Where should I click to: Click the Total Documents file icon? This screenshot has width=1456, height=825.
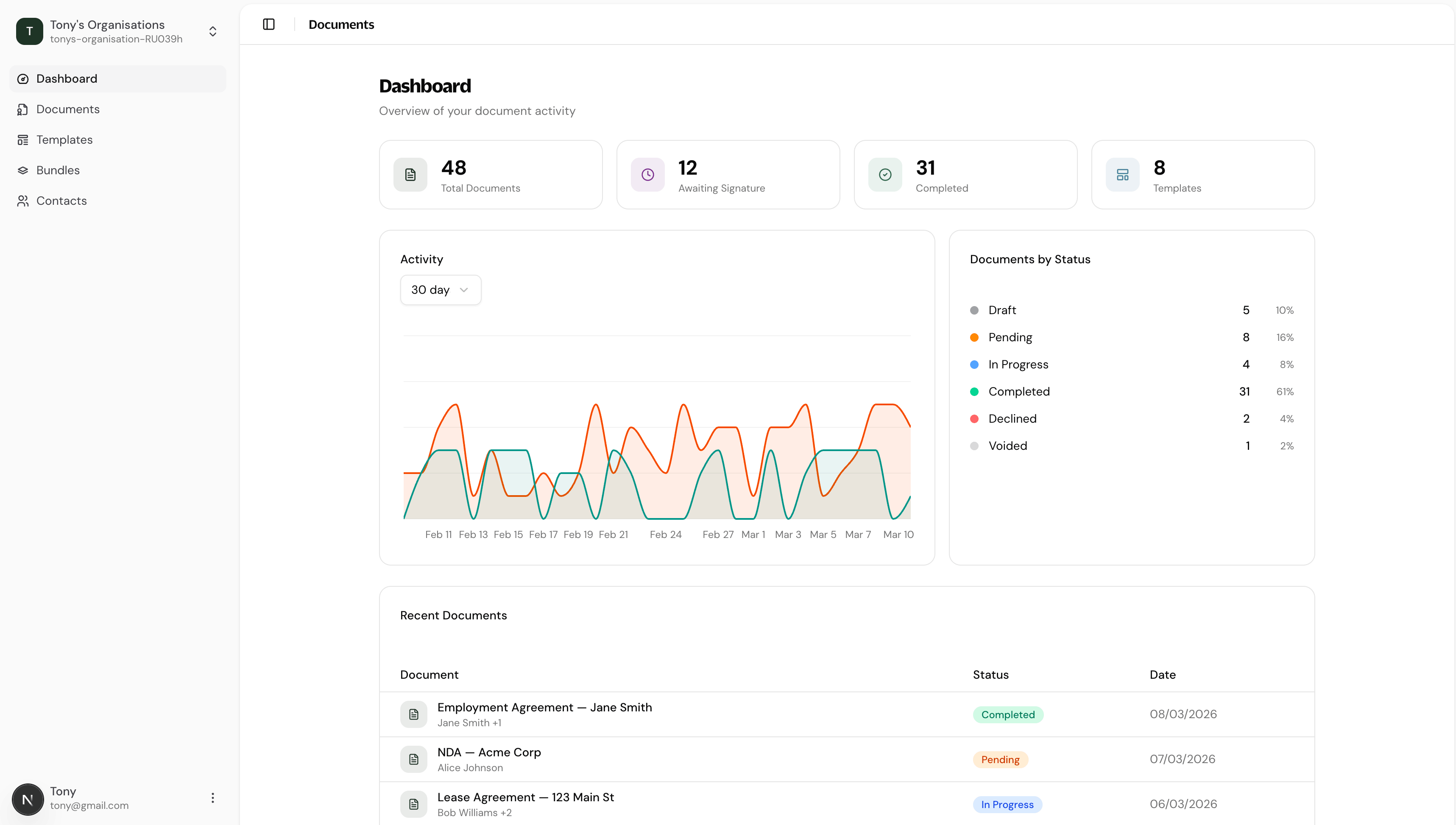click(410, 175)
